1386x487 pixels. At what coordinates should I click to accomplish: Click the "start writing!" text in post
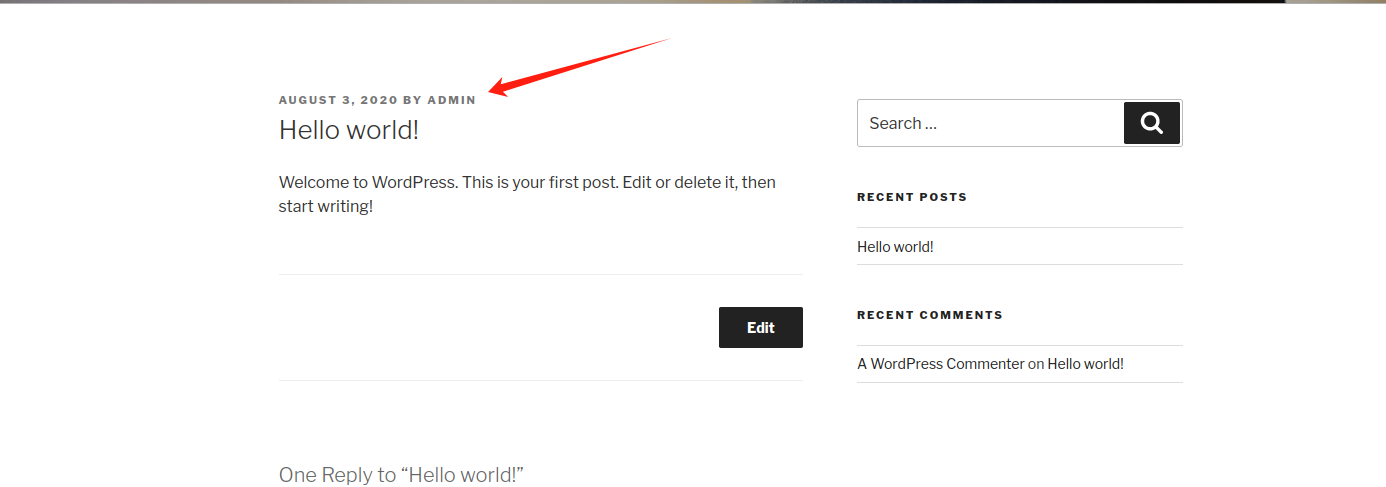(x=325, y=207)
